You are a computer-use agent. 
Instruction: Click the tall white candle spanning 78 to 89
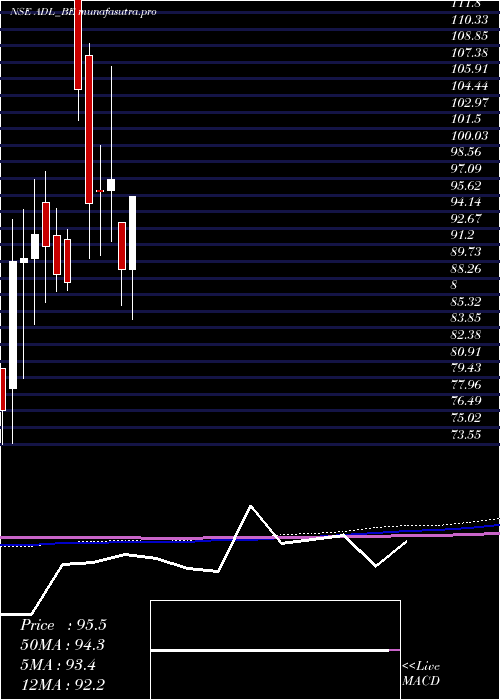(x=13, y=325)
